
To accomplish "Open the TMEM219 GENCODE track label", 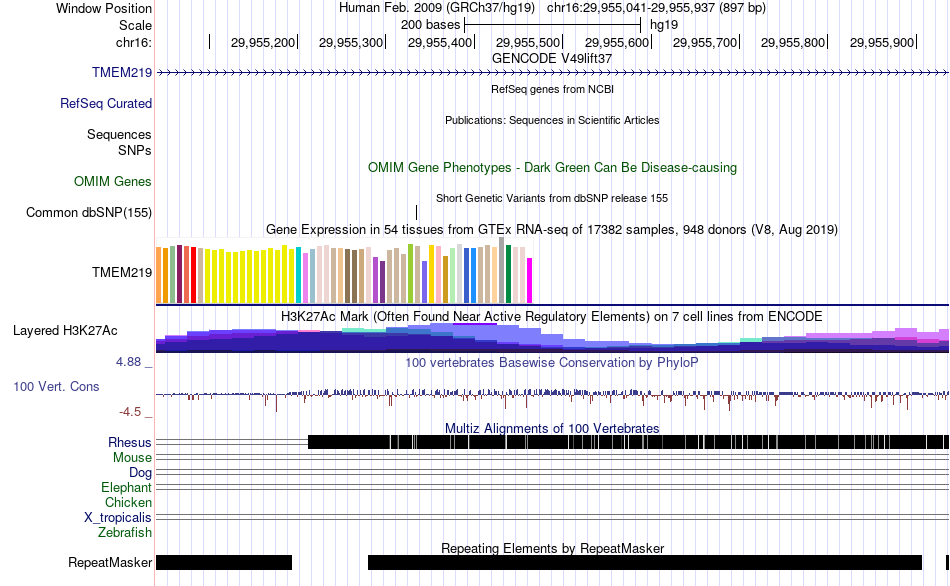I will coord(122,73).
